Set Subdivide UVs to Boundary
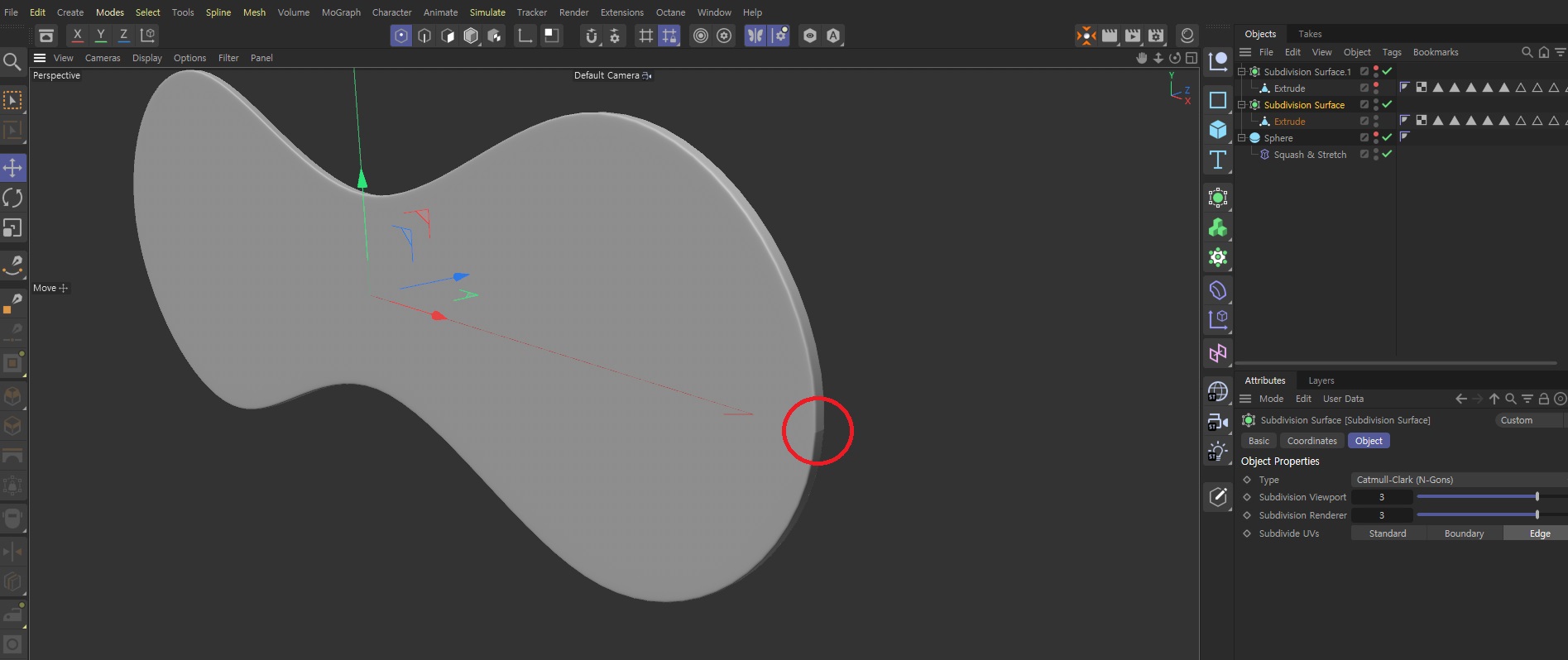 coord(1464,533)
